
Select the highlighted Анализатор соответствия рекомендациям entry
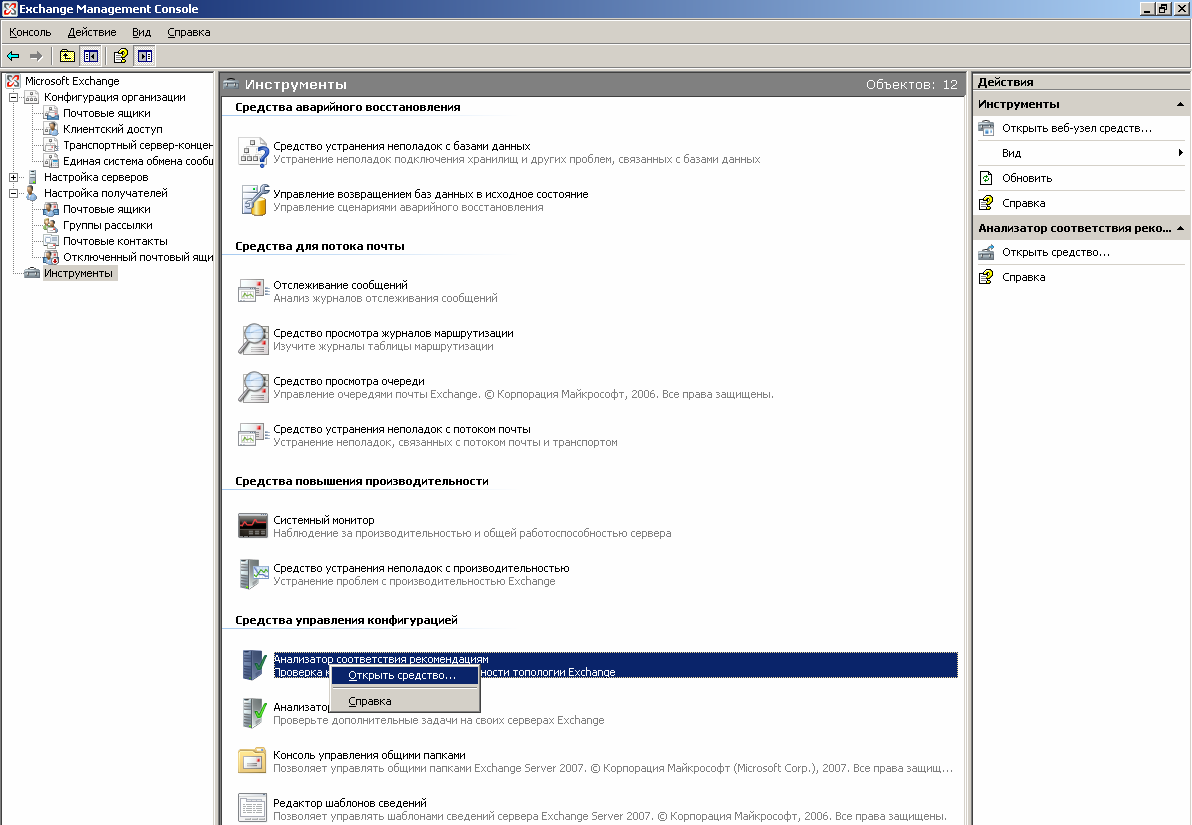tap(615, 665)
